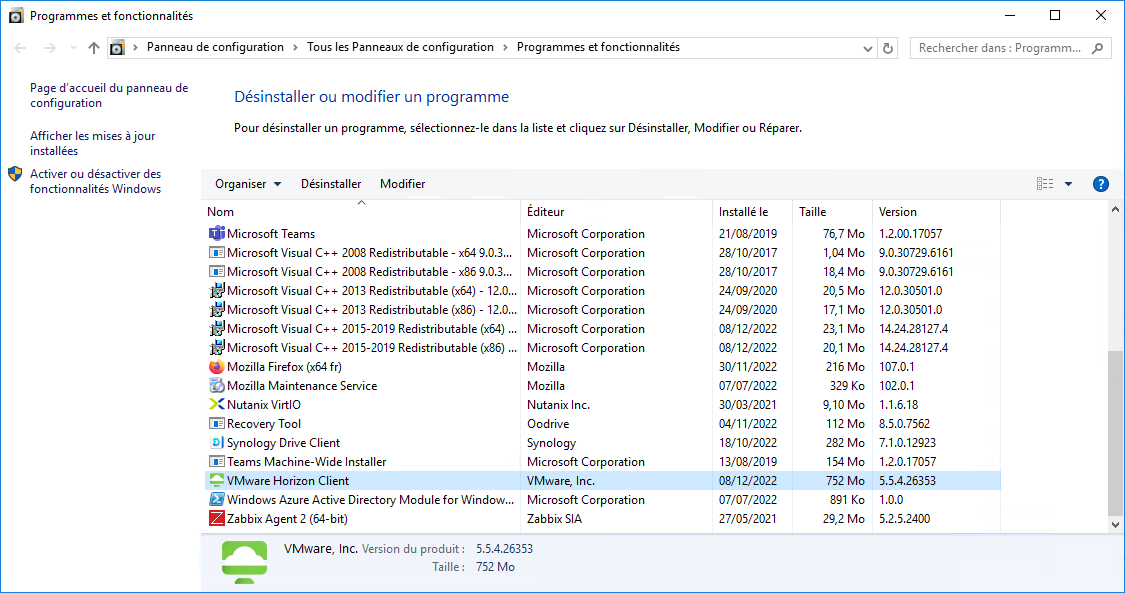This screenshot has height=593, width=1125.
Task: Refresh the address bar location
Action: click(888, 48)
